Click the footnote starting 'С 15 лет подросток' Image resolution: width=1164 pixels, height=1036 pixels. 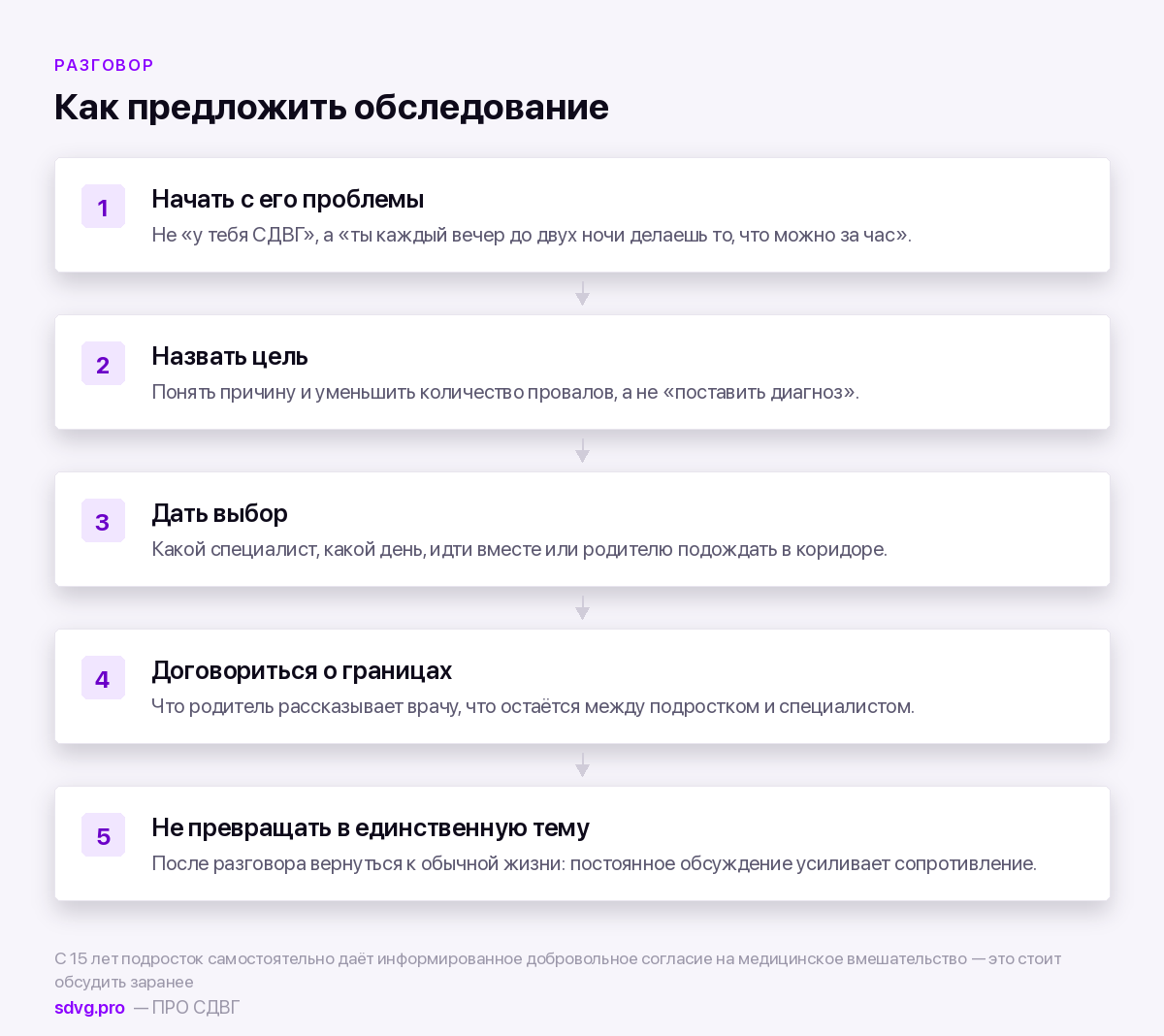tap(558, 970)
